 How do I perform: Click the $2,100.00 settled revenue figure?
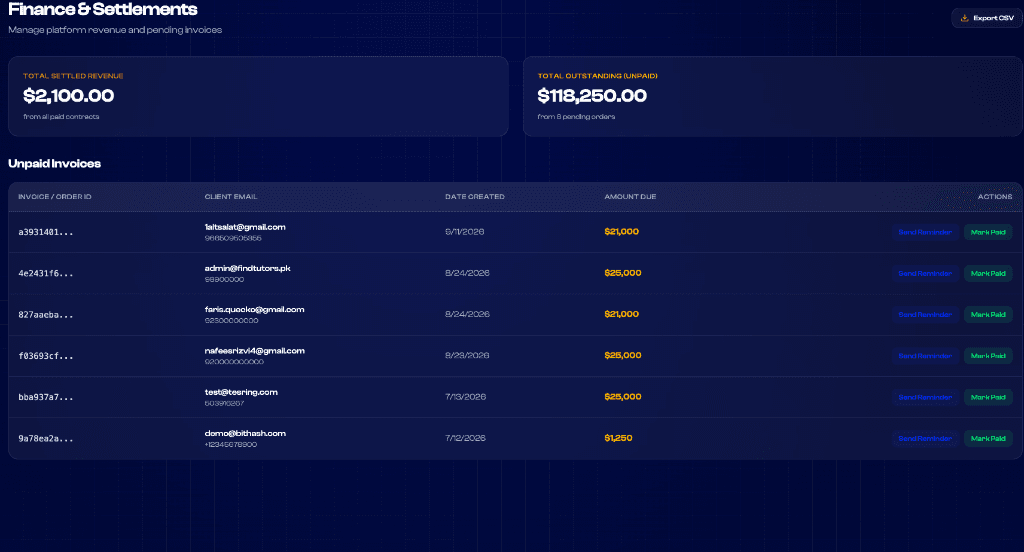click(x=69, y=95)
